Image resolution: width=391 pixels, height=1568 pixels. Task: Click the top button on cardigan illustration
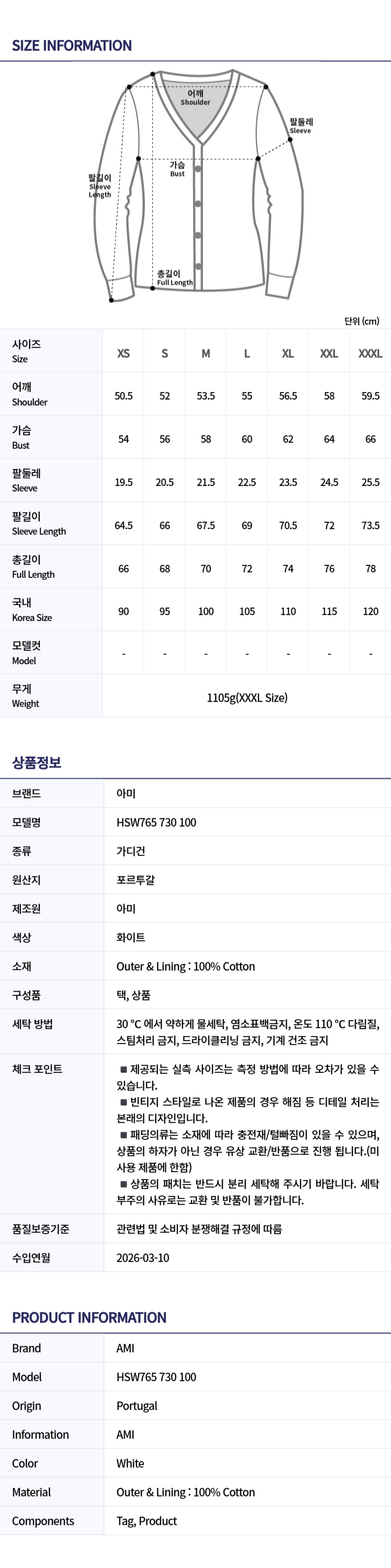(x=198, y=169)
